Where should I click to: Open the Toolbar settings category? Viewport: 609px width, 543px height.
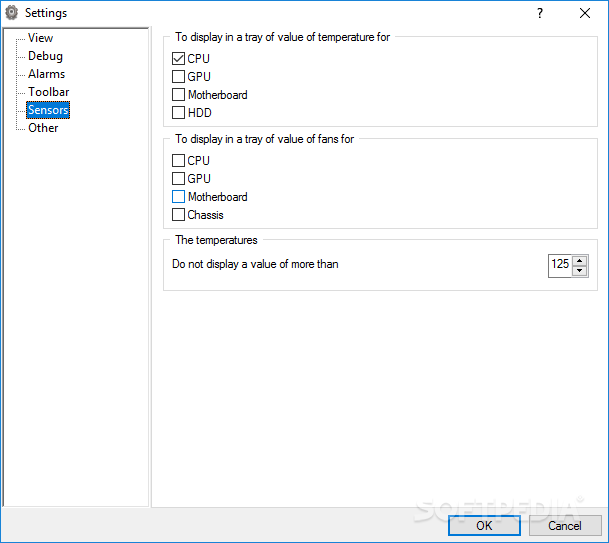pos(48,92)
